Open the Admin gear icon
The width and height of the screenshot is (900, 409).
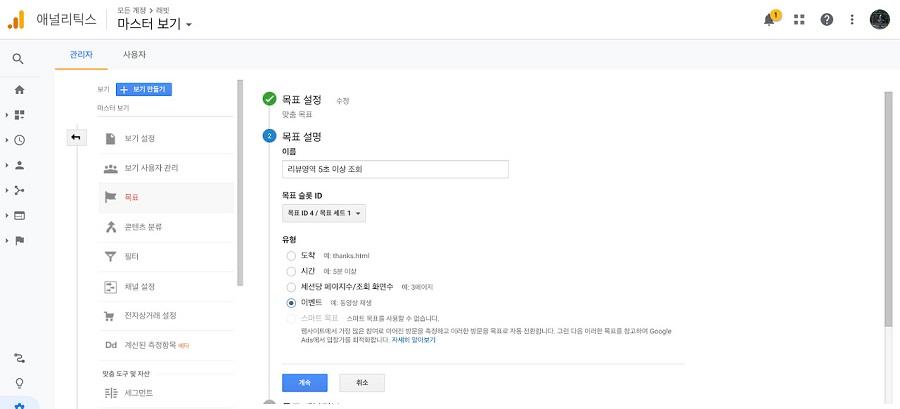pos(20,406)
